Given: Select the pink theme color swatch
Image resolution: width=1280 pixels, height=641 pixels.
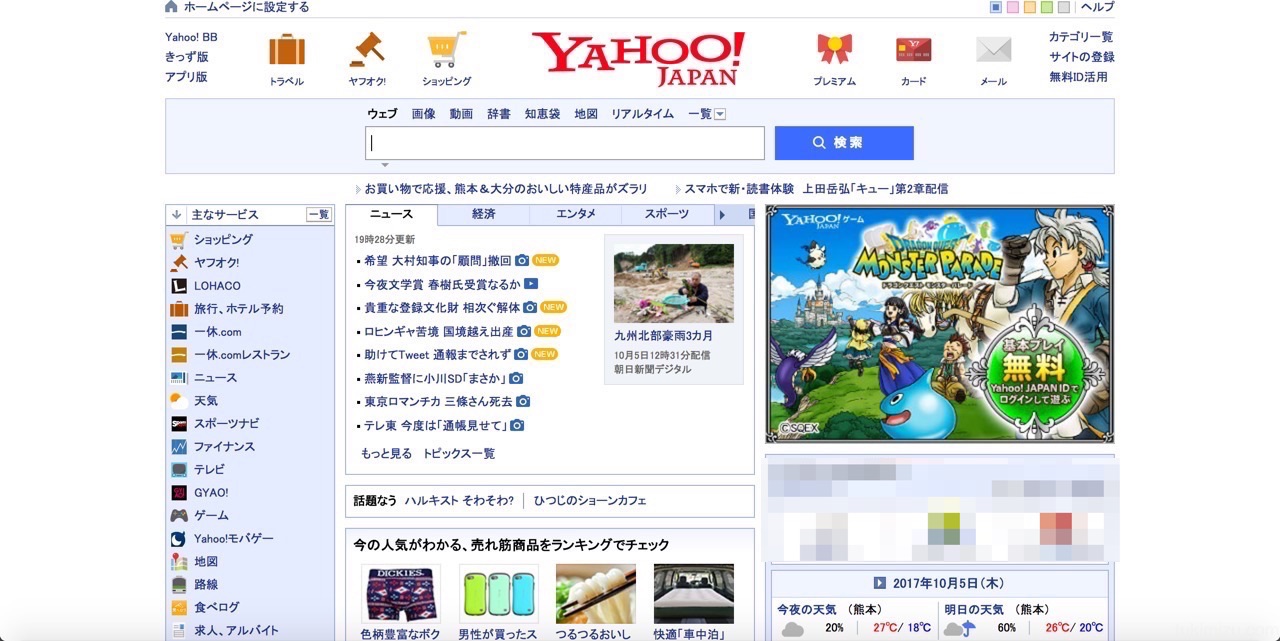Looking at the screenshot, I should tap(1013, 7).
